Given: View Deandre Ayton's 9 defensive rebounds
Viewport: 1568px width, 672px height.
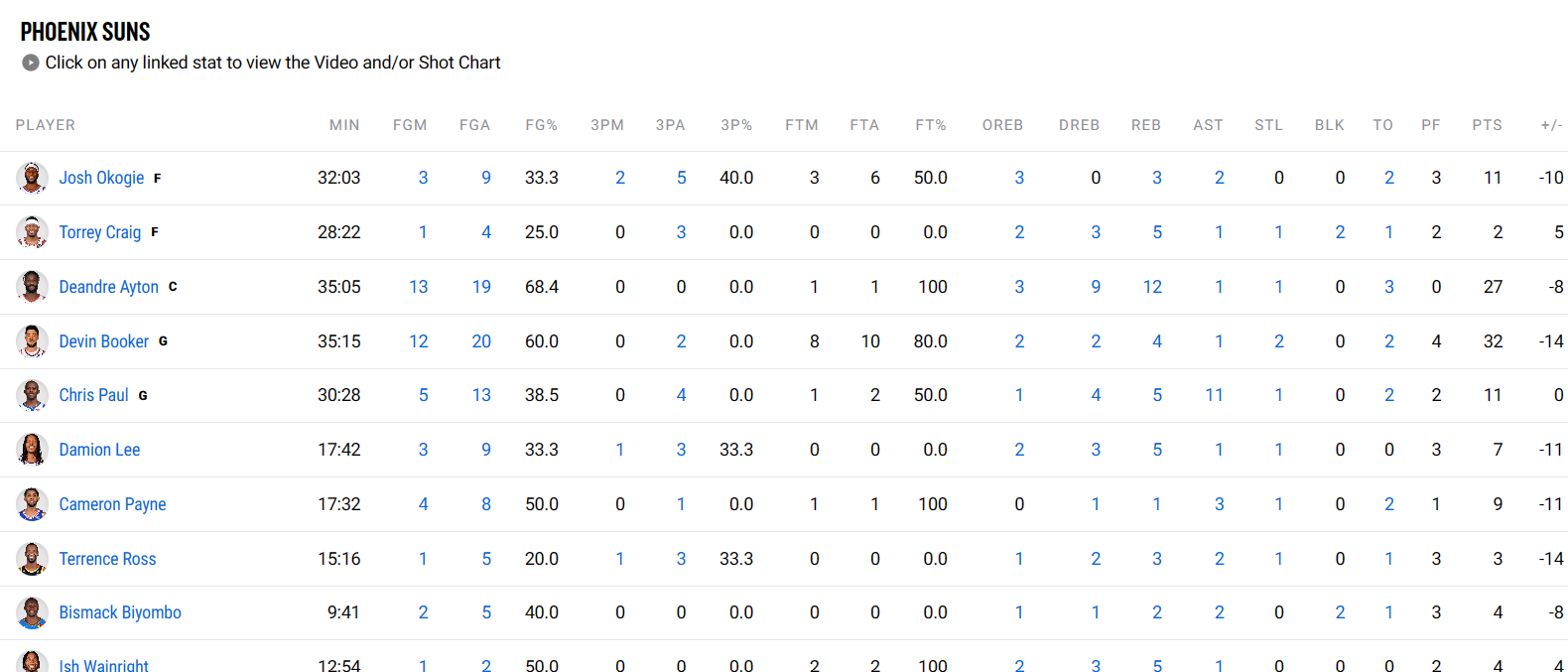Looking at the screenshot, I should 1096,287.
